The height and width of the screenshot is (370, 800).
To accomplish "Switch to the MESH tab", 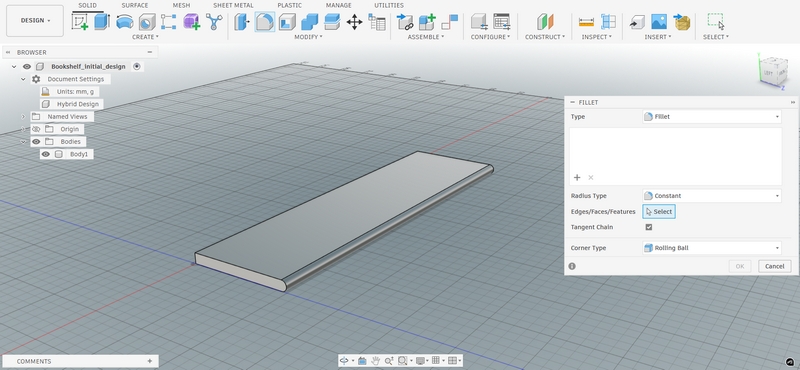I will (x=181, y=5).
